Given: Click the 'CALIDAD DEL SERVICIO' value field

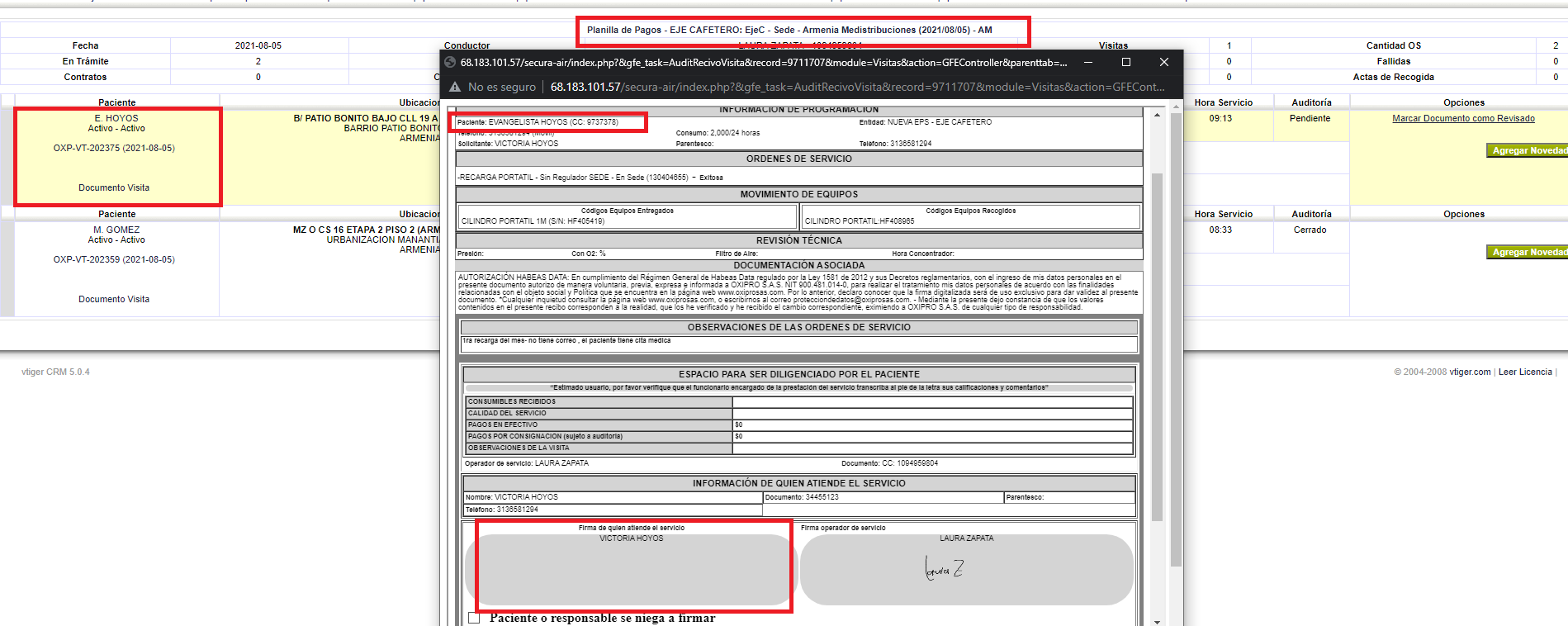Looking at the screenshot, I should point(932,414).
